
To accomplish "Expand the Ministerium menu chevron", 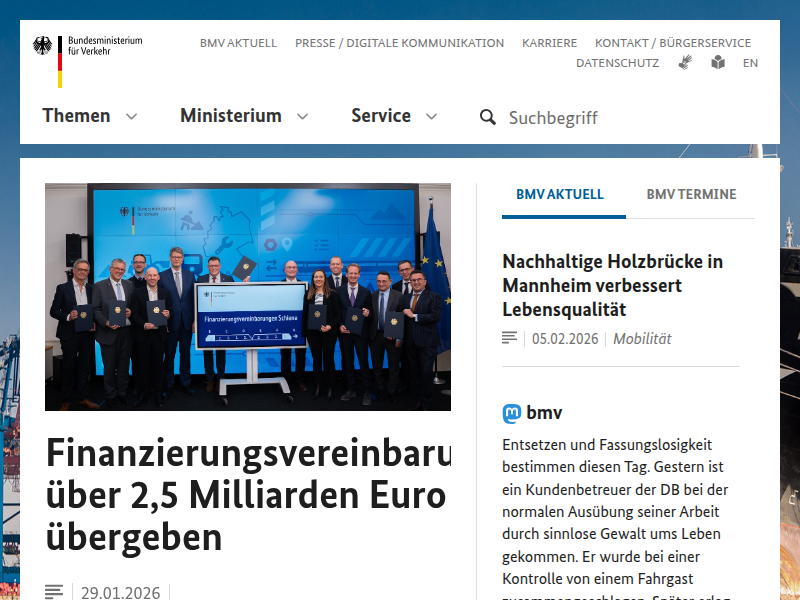I will coord(302,116).
